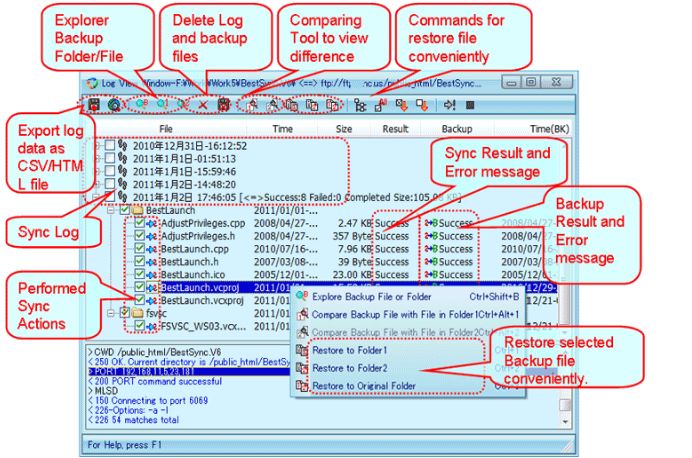Check the 2011年1月1日-01:51:13 log checkbox
The image size is (692, 458).
tap(109, 159)
